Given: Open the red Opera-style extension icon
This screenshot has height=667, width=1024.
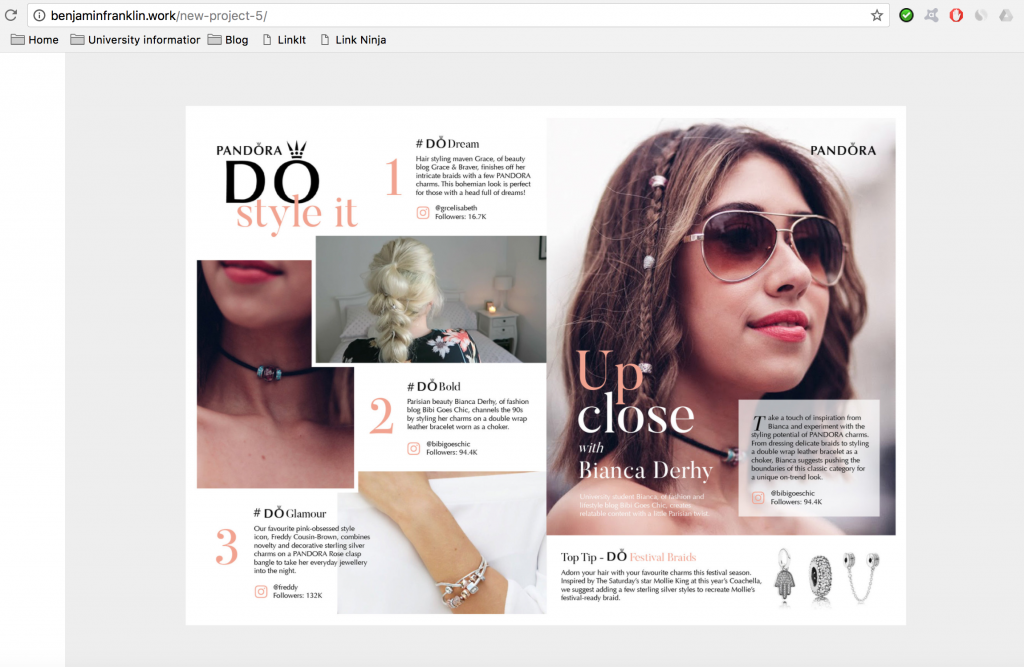Looking at the screenshot, I should (956, 15).
